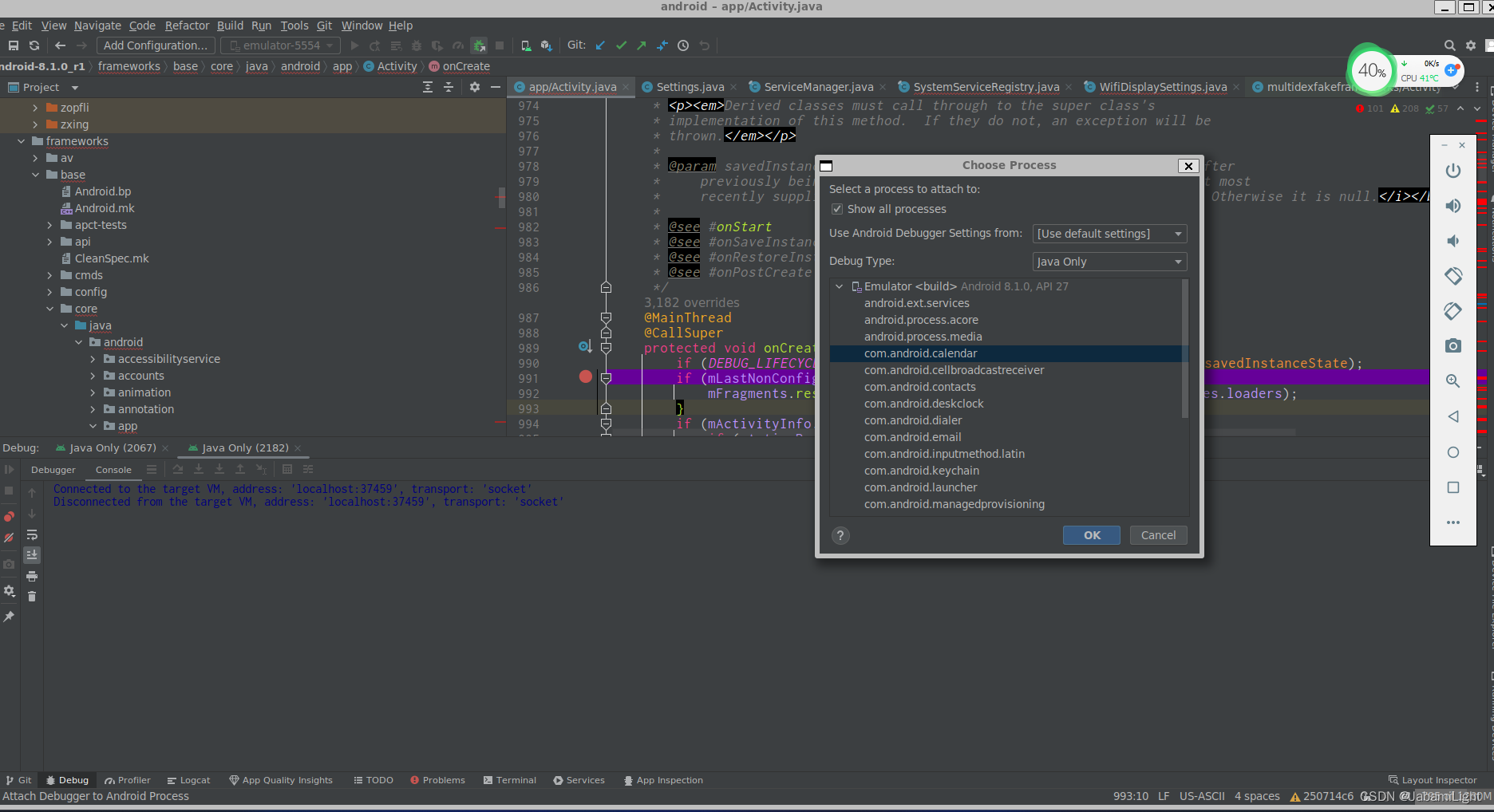1494x812 pixels.
Task: Switch to Settings.java editor tab
Action: tap(690, 87)
